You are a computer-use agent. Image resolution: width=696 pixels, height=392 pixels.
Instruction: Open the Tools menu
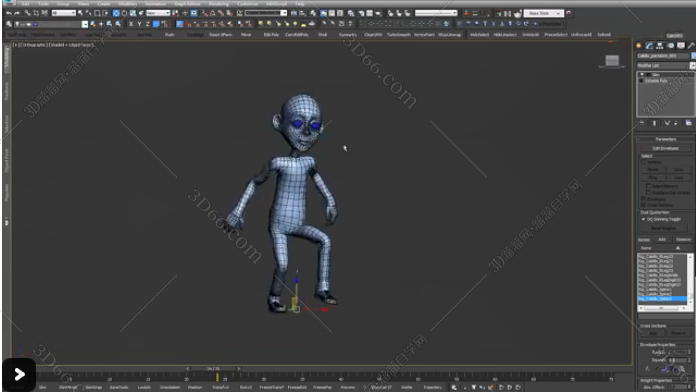(x=43, y=4)
